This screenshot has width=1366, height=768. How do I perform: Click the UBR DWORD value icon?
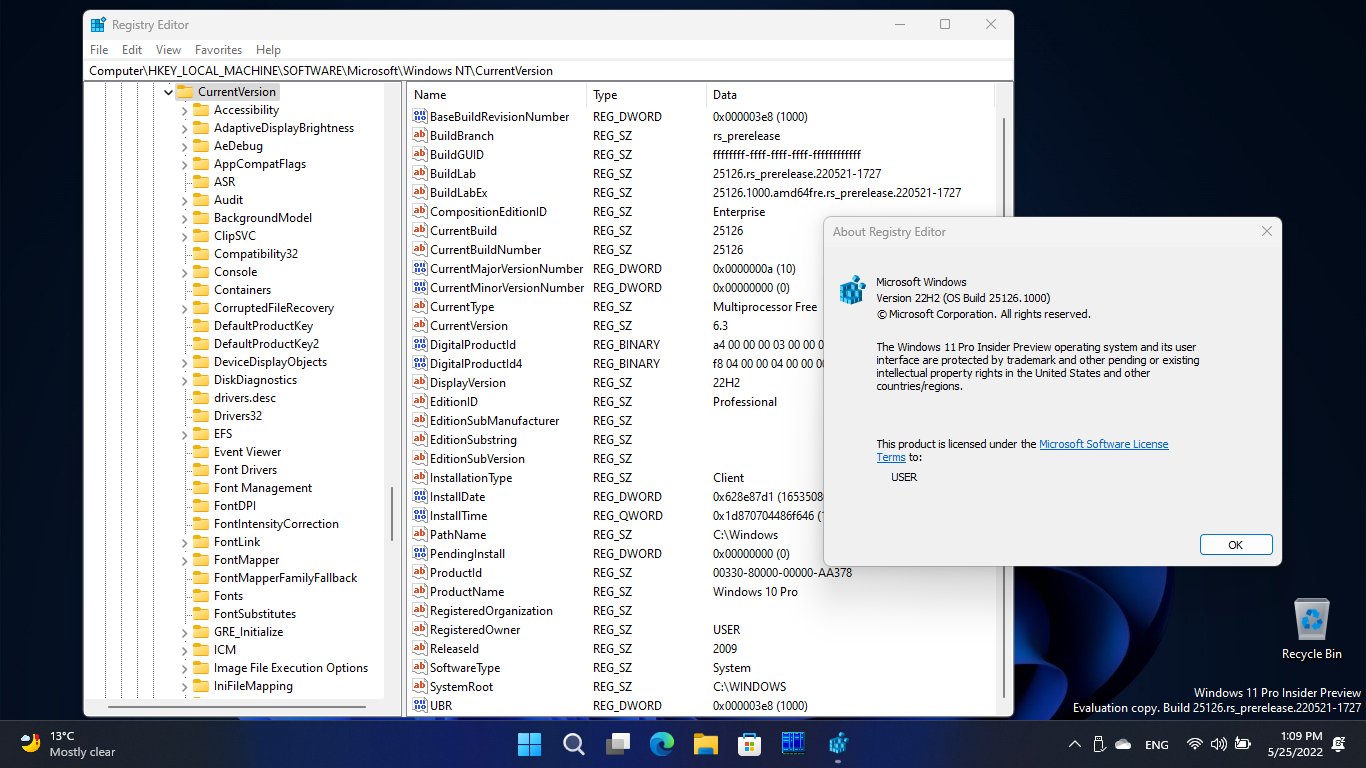coord(420,706)
